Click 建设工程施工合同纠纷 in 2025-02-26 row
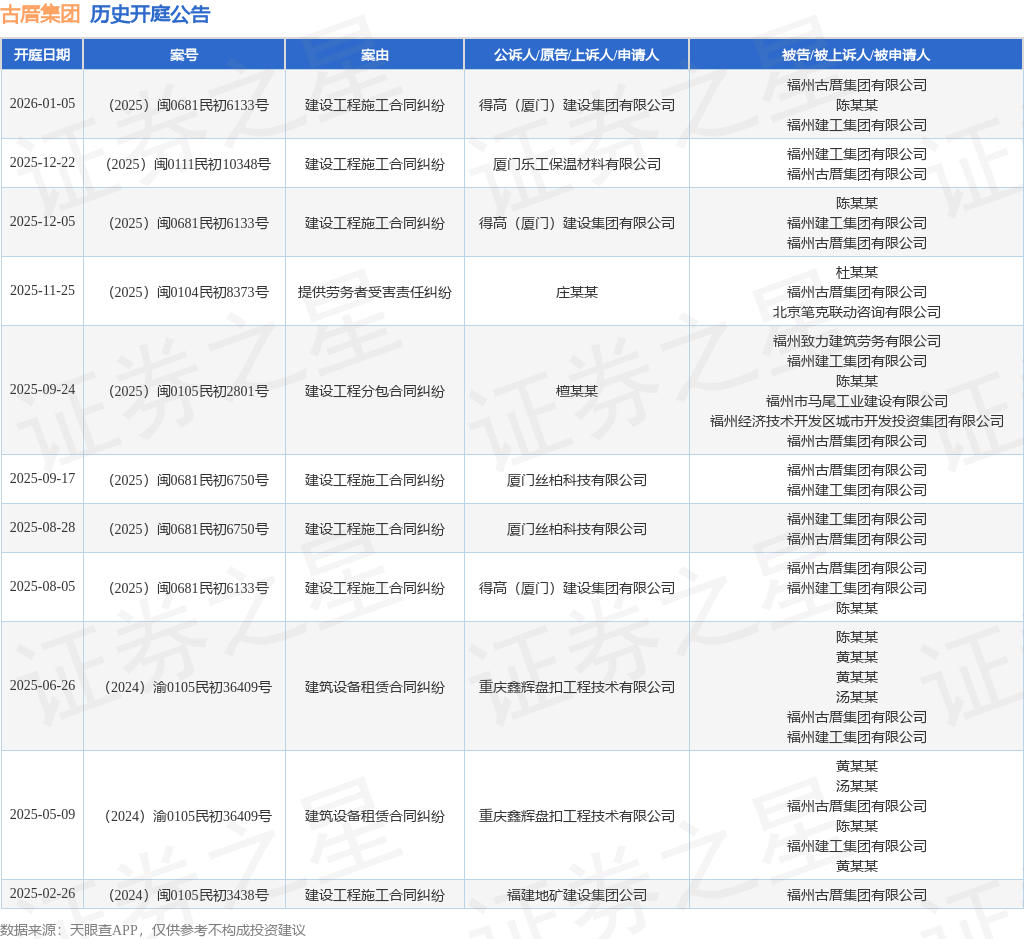This screenshot has height=939, width=1024. click(x=374, y=895)
